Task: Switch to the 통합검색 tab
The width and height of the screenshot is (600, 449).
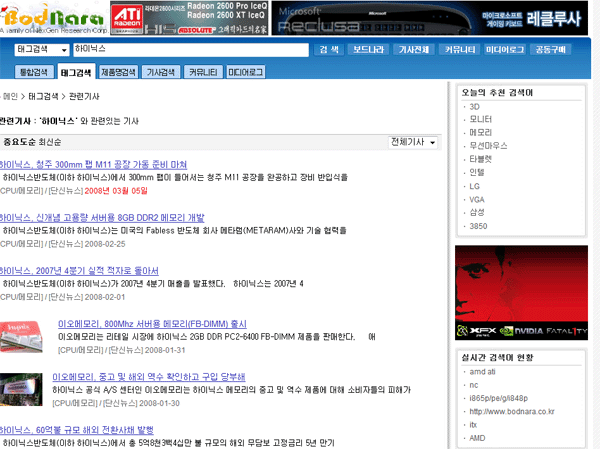Action: point(33,73)
